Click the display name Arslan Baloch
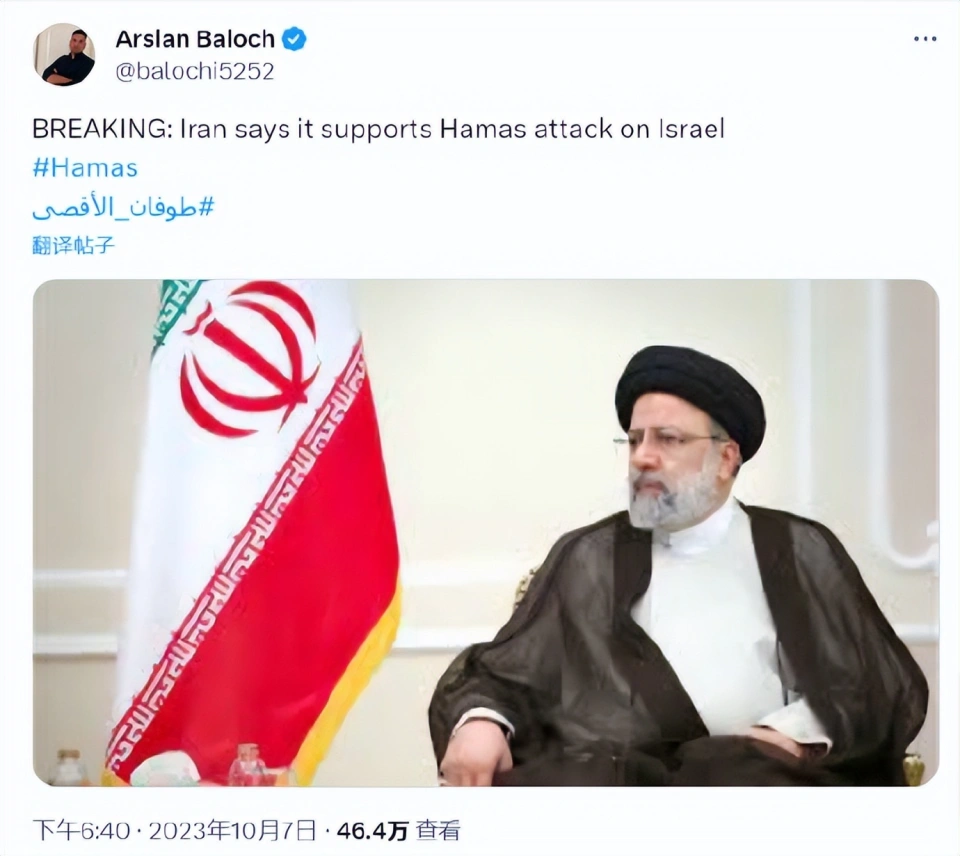 coord(195,39)
